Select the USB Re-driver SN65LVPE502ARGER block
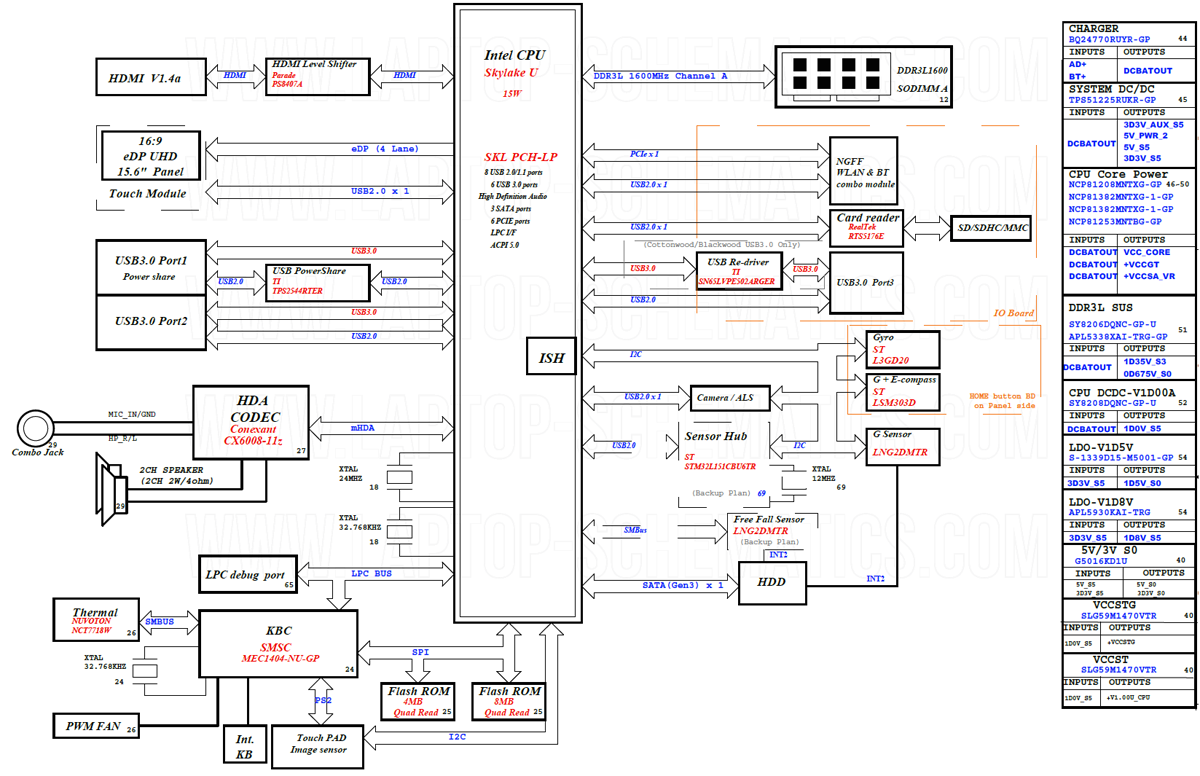Image resolution: width=1200 pixels, height=776 pixels. 738,271
